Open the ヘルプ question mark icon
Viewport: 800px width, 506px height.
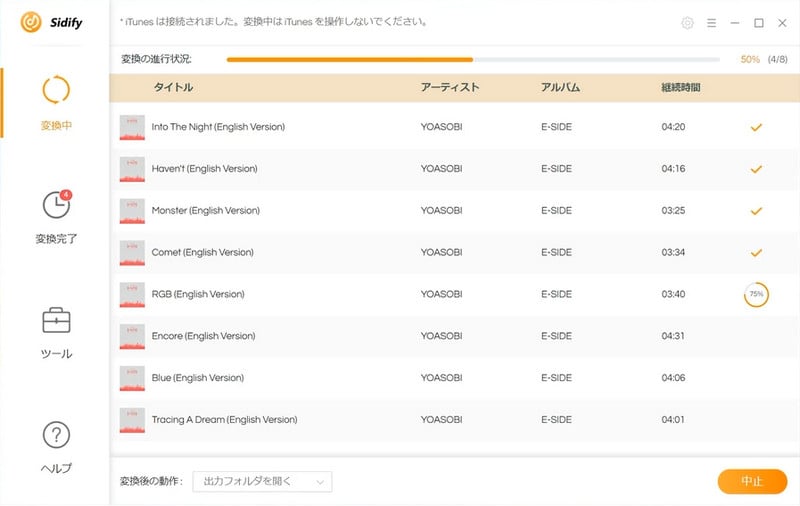(56, 435)
